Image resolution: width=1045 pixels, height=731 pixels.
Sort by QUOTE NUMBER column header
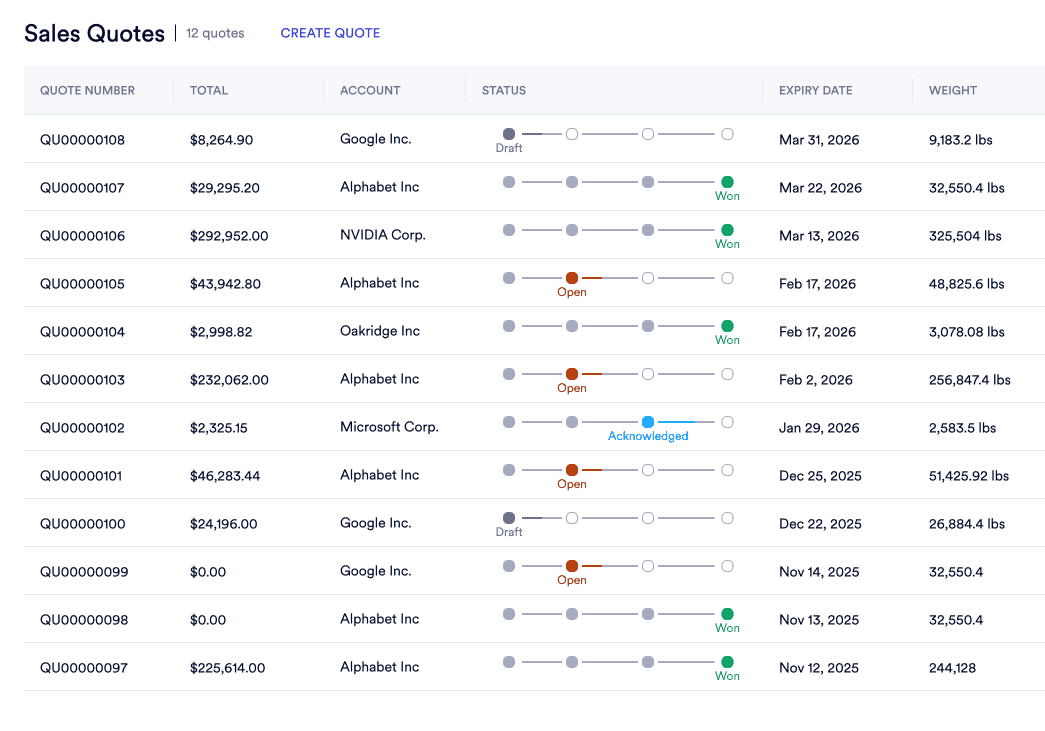pos(87,90)
